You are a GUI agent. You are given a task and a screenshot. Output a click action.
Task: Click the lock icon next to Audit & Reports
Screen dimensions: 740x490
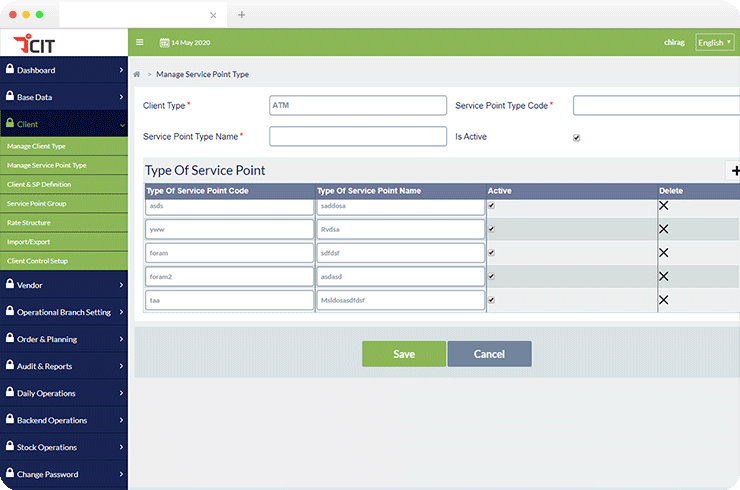click(x=9, y=365)
